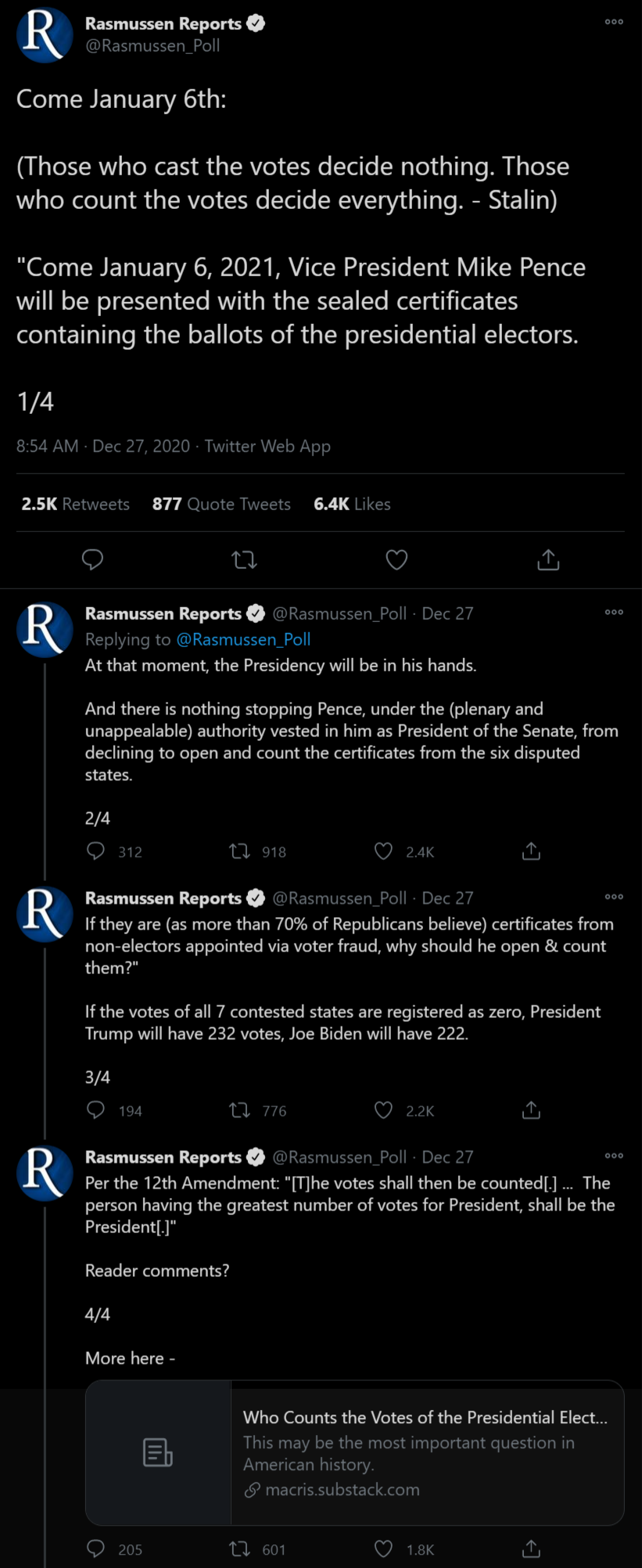Open the share menu on the main tweet
The height and width of the screenshot is (1568, 642).
[x=547, y=560]
